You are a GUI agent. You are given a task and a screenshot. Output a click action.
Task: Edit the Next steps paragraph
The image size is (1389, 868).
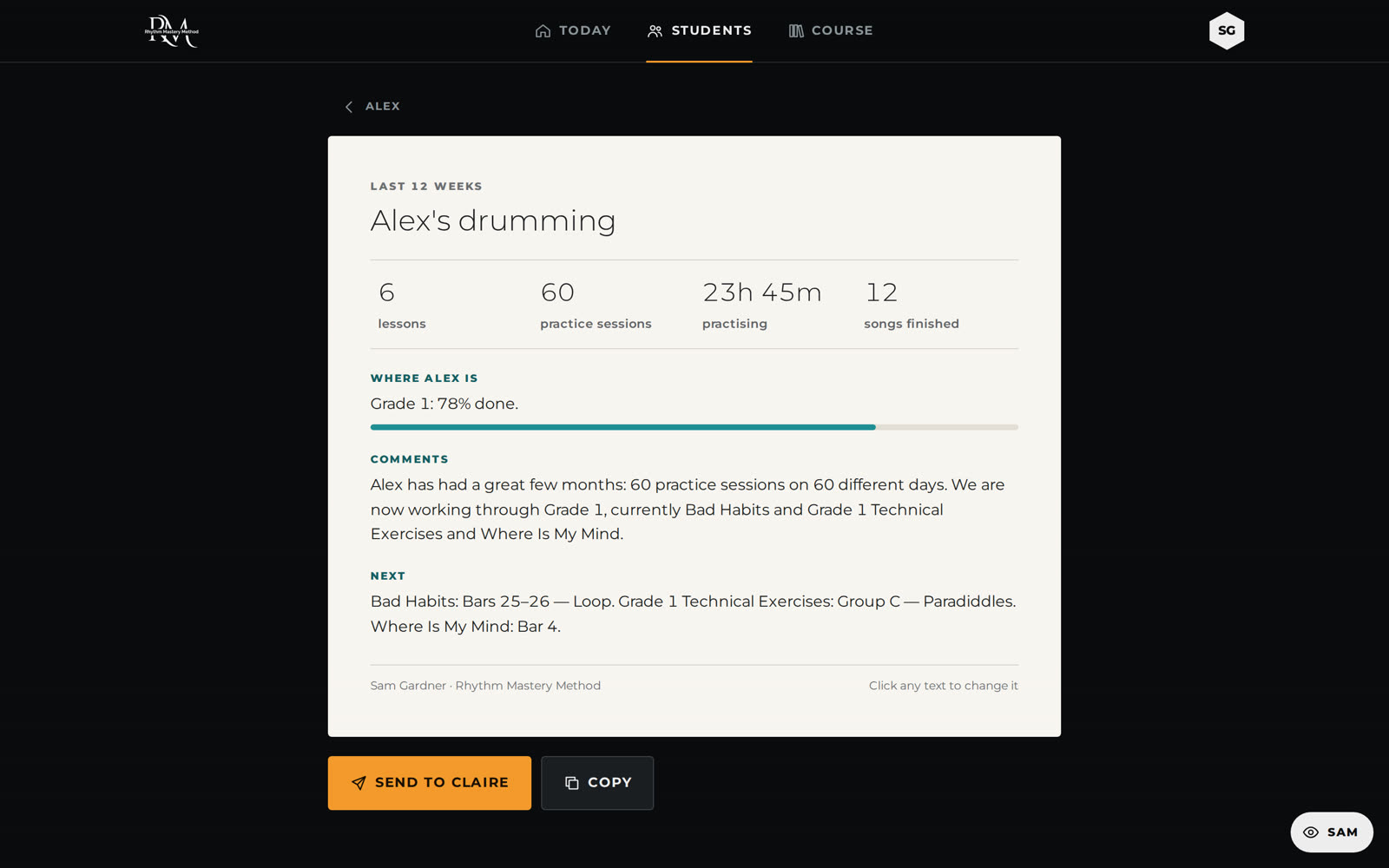[694, 614]
